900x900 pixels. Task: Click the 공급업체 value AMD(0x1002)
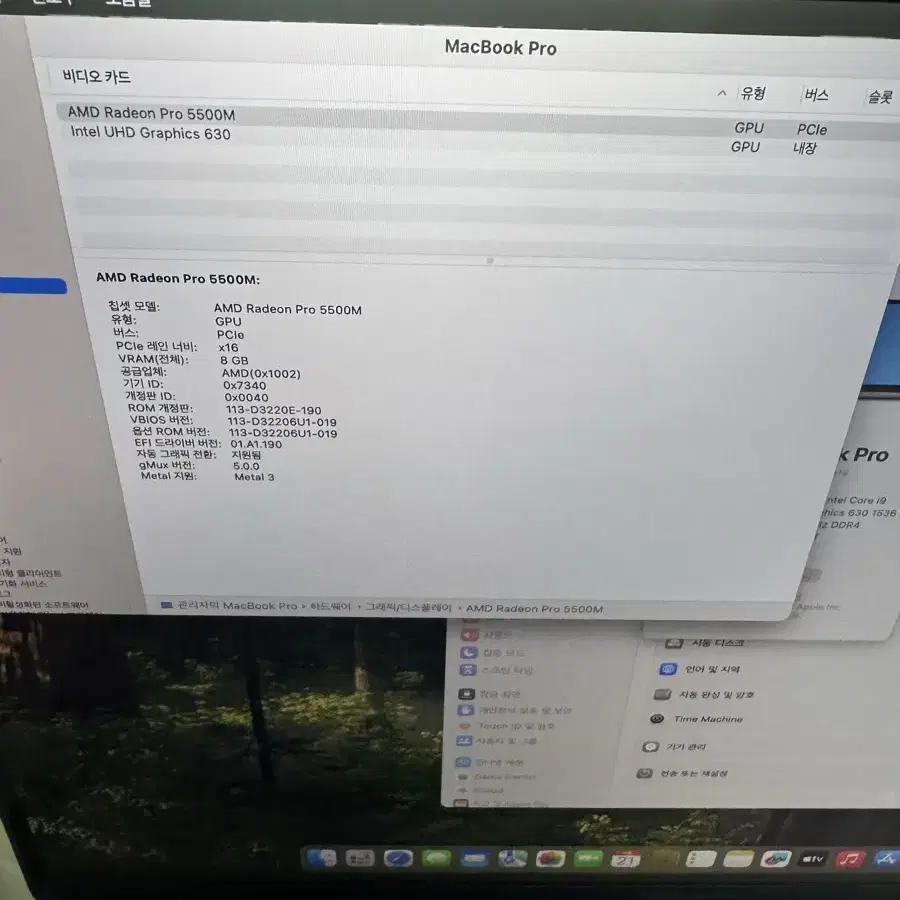pos(261,374)
